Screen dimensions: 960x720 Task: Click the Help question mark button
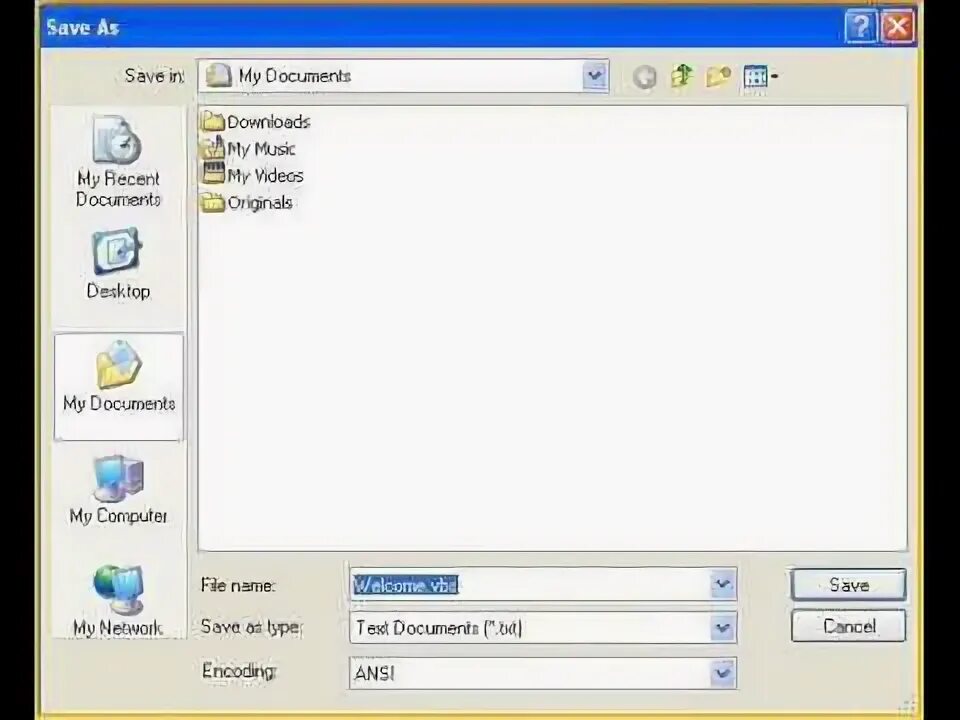tap(860, 26)
